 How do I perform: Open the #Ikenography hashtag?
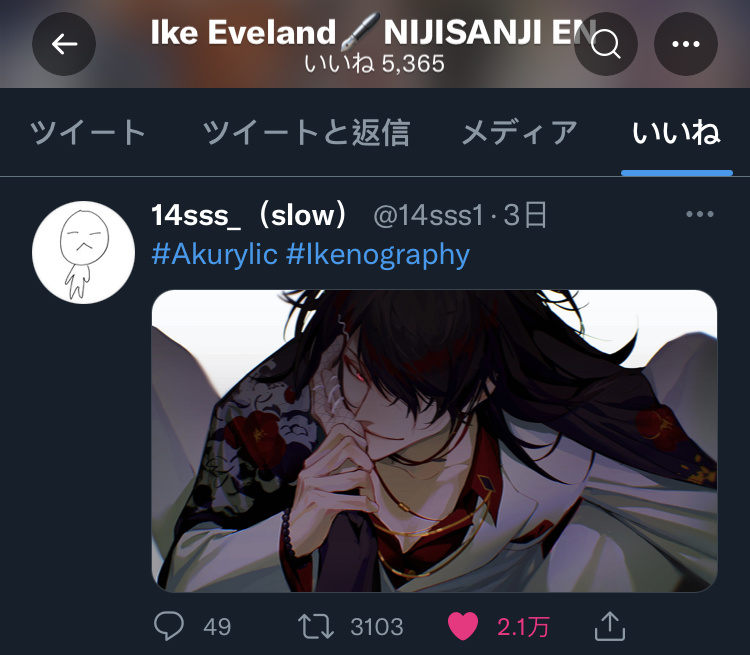pyautogui.click(x=378, y=254)
